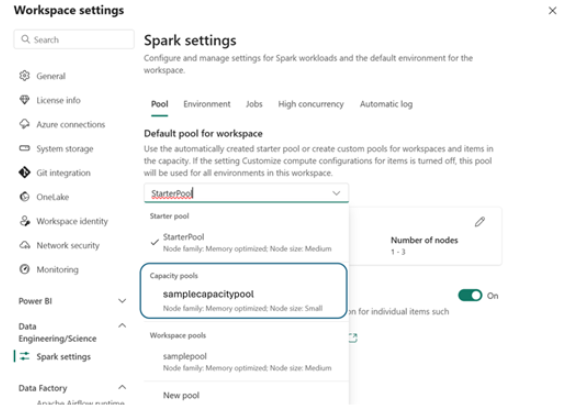Open License info diamond icon
The height and width of the screenshot is (412, 562).
[24, 100]
